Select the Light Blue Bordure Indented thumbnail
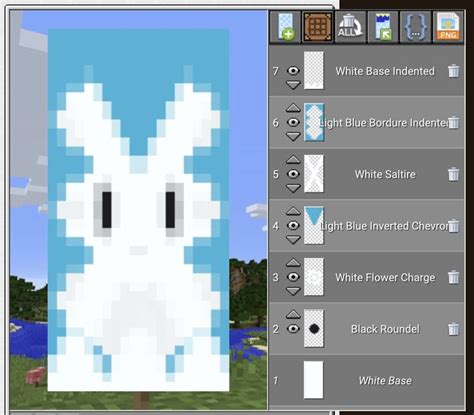474x415 pixels. pos(314,122)
